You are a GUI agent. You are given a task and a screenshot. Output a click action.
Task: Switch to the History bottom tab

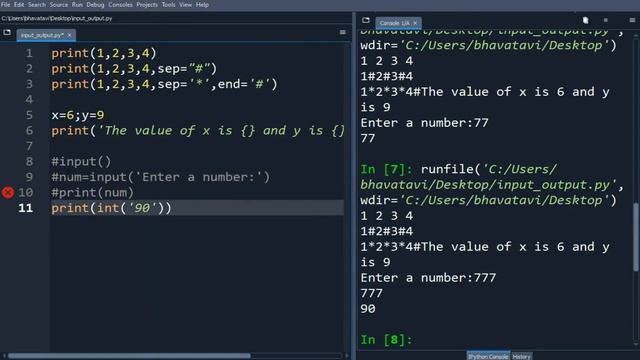[521, 356]
